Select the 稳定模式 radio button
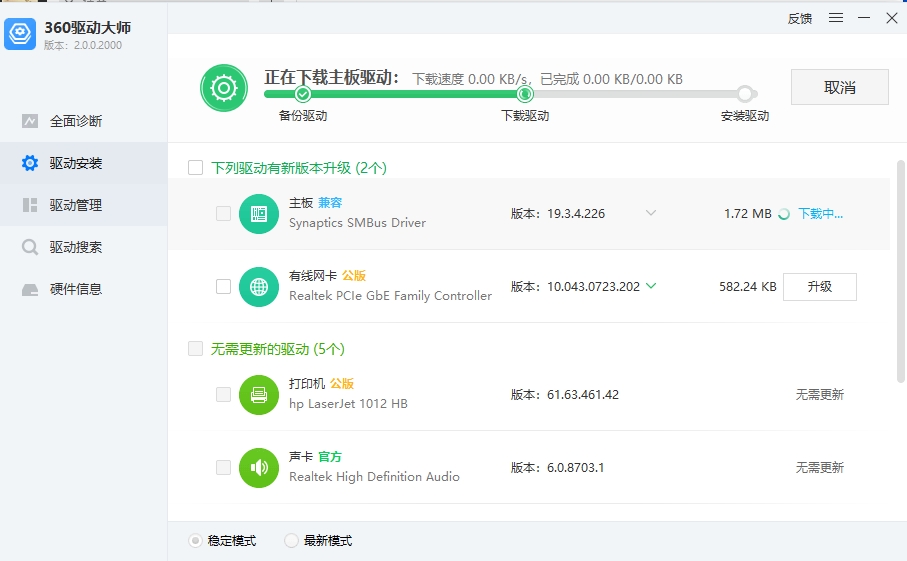907x561 pixels. pos(196,540)
